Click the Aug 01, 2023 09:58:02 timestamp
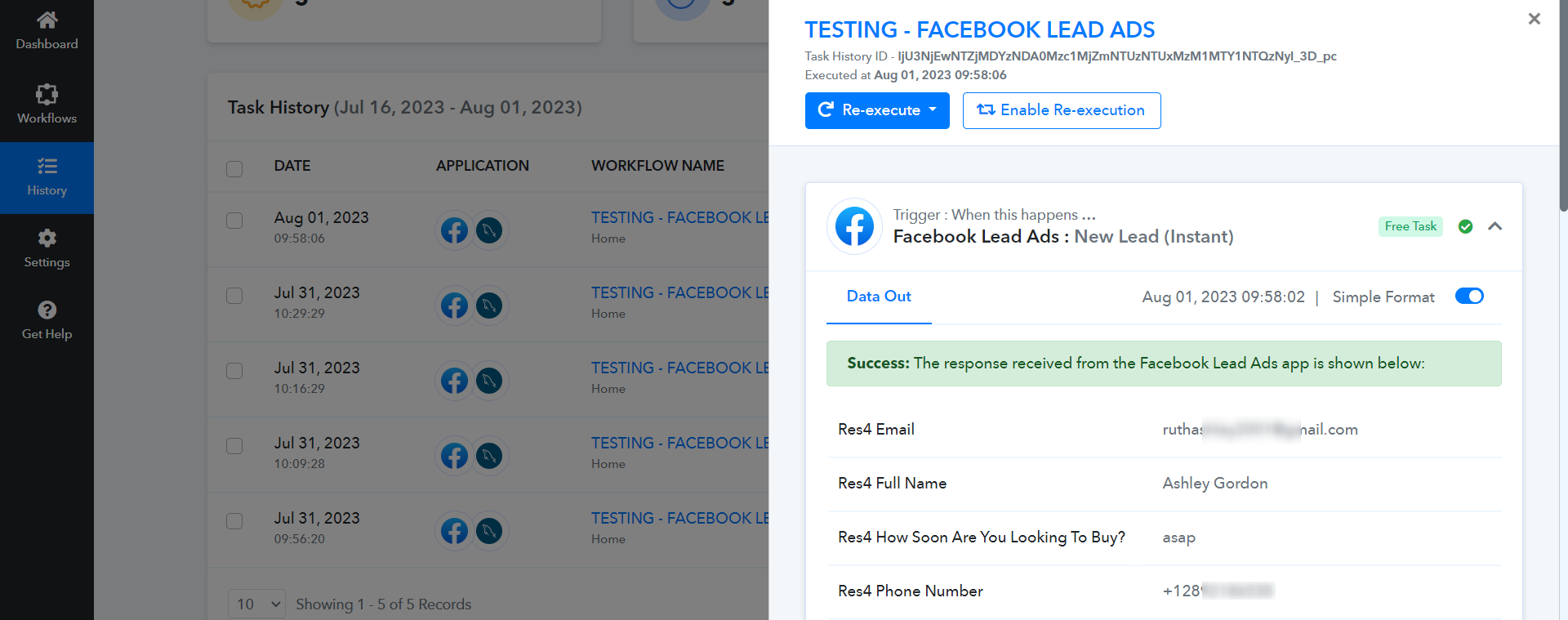The width and height of the screenshot is (1568, 620). [1223, 297]
